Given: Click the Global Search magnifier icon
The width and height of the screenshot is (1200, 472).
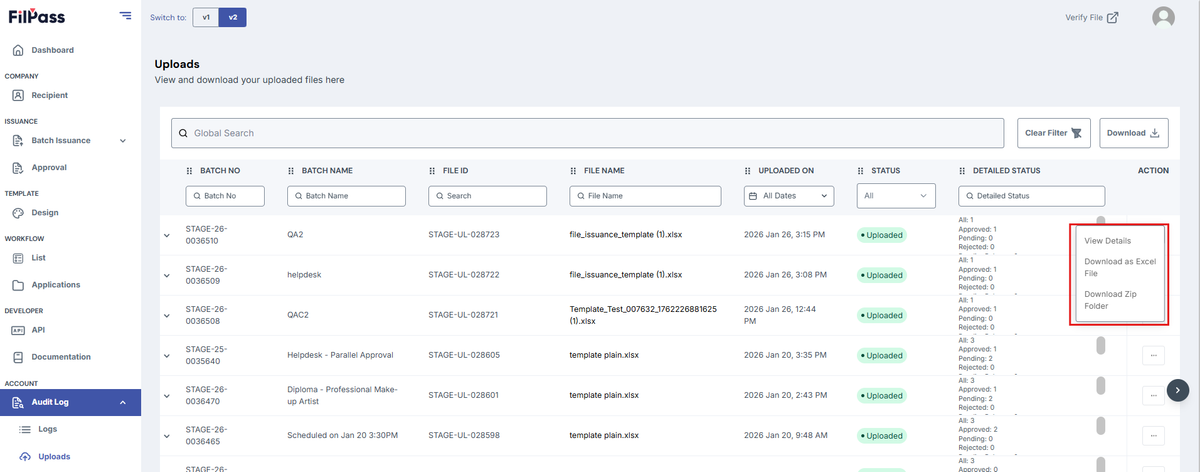Looking at the screenshot, I should (x=184, y=133).
